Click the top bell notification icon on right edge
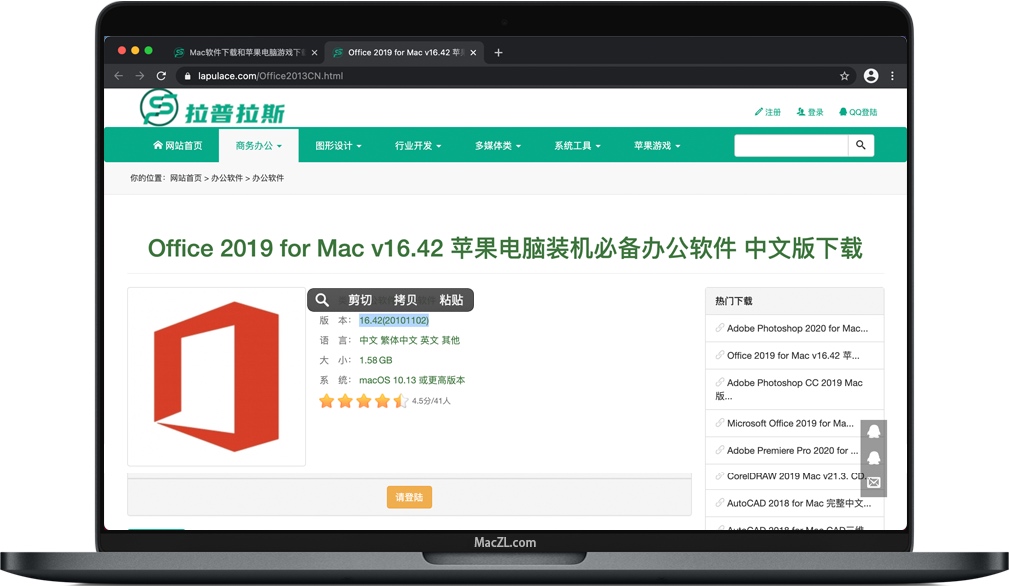Viewport: 1009px width, 586px height. [873, 430]
